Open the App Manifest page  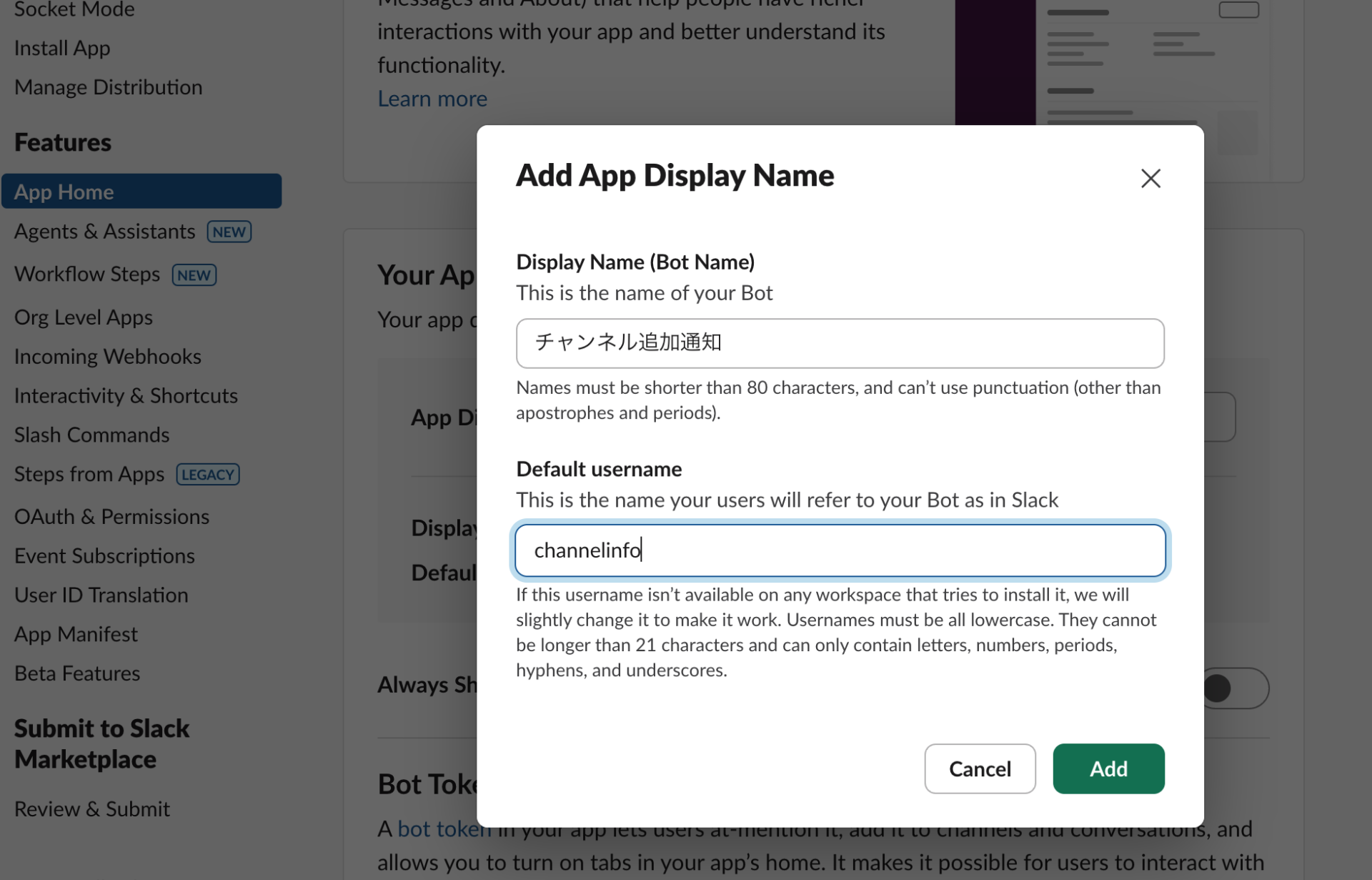coord(76,633)
